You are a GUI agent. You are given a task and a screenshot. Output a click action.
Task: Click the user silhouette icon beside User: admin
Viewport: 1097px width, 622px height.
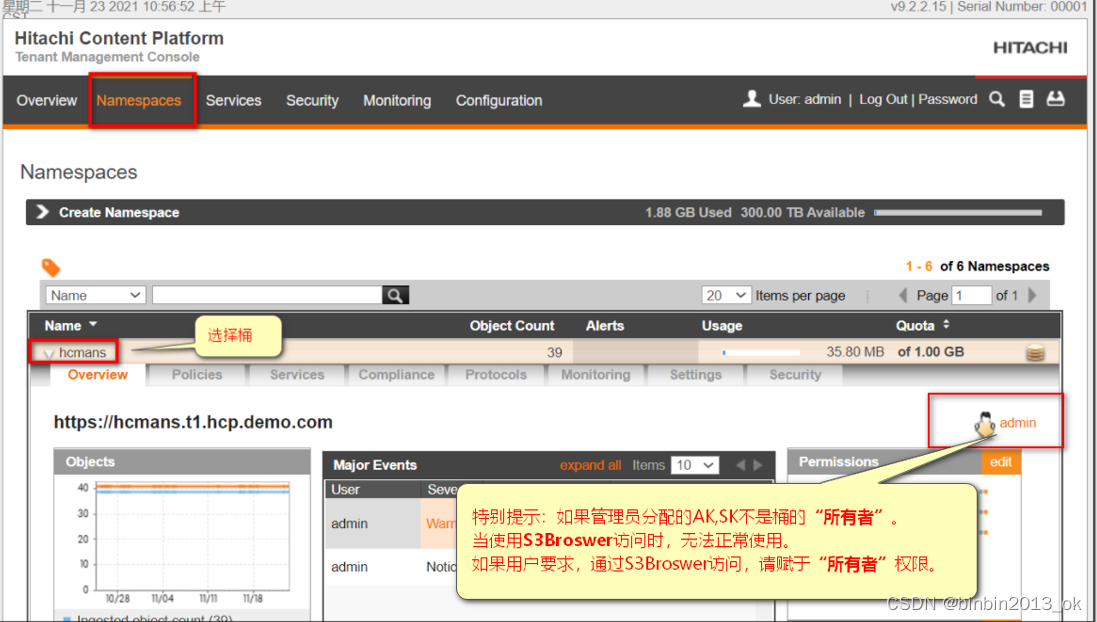[752, 99]
